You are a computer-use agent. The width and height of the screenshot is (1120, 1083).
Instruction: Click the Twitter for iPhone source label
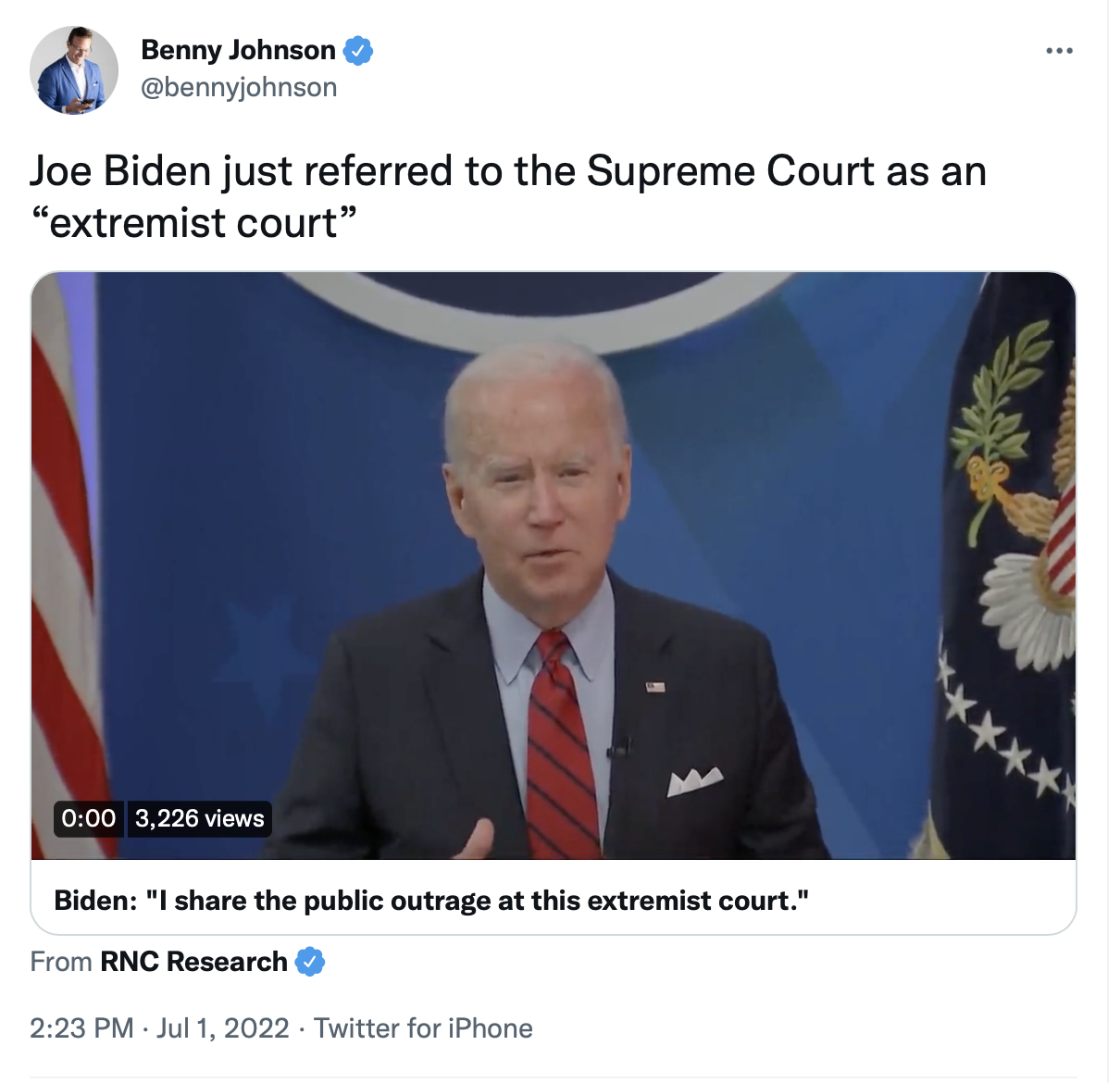click(x=423, y=1028)
